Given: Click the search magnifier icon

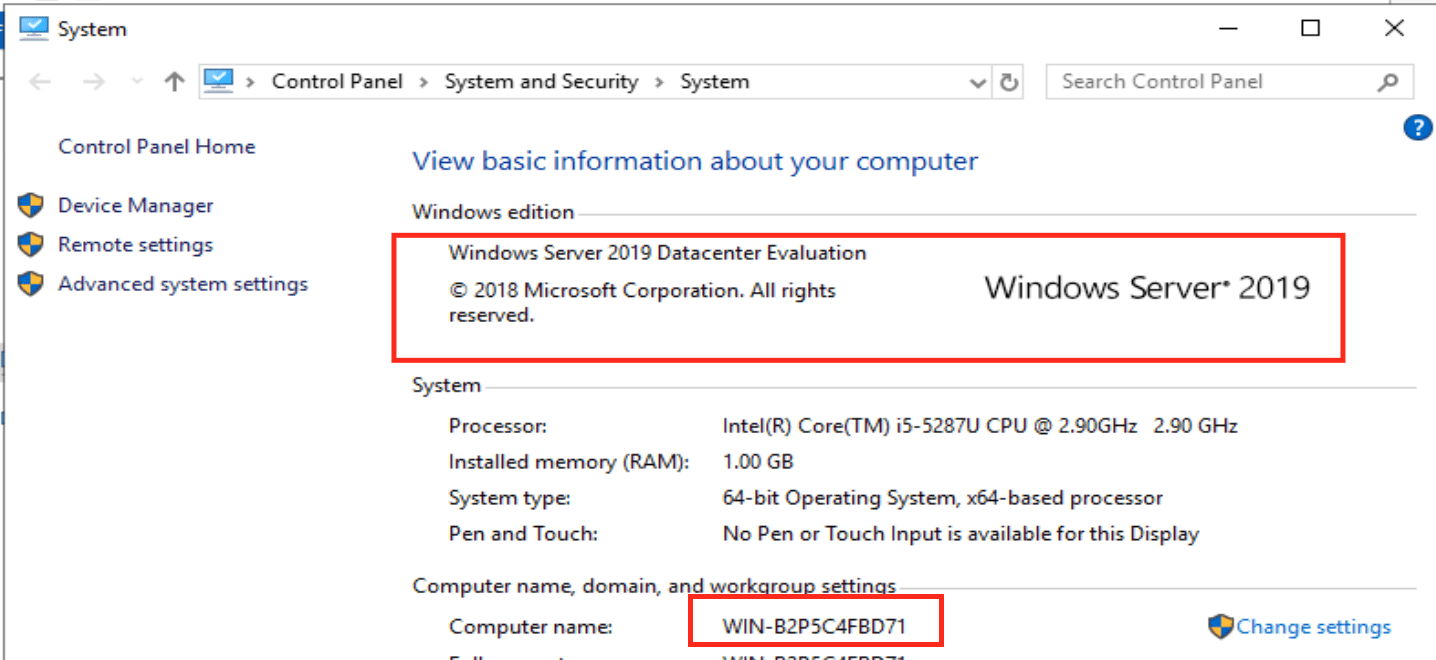Looking at the screenshot, I should tap(1388, 82).
